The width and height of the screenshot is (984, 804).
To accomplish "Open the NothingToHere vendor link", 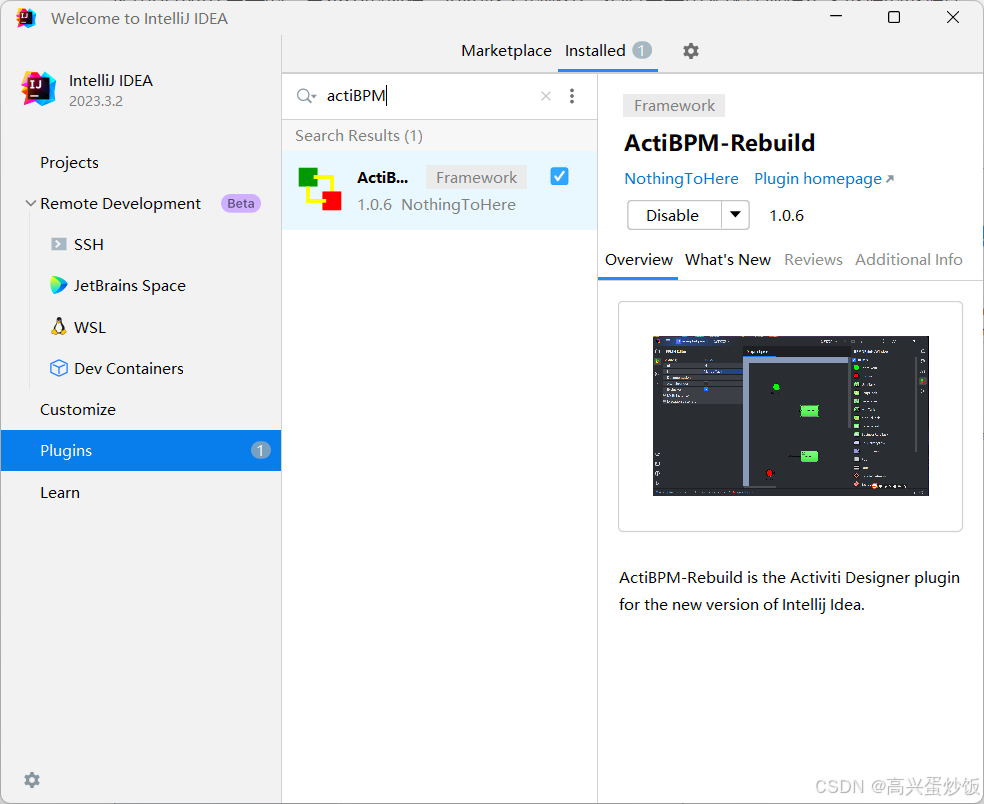I will (681, 179).
